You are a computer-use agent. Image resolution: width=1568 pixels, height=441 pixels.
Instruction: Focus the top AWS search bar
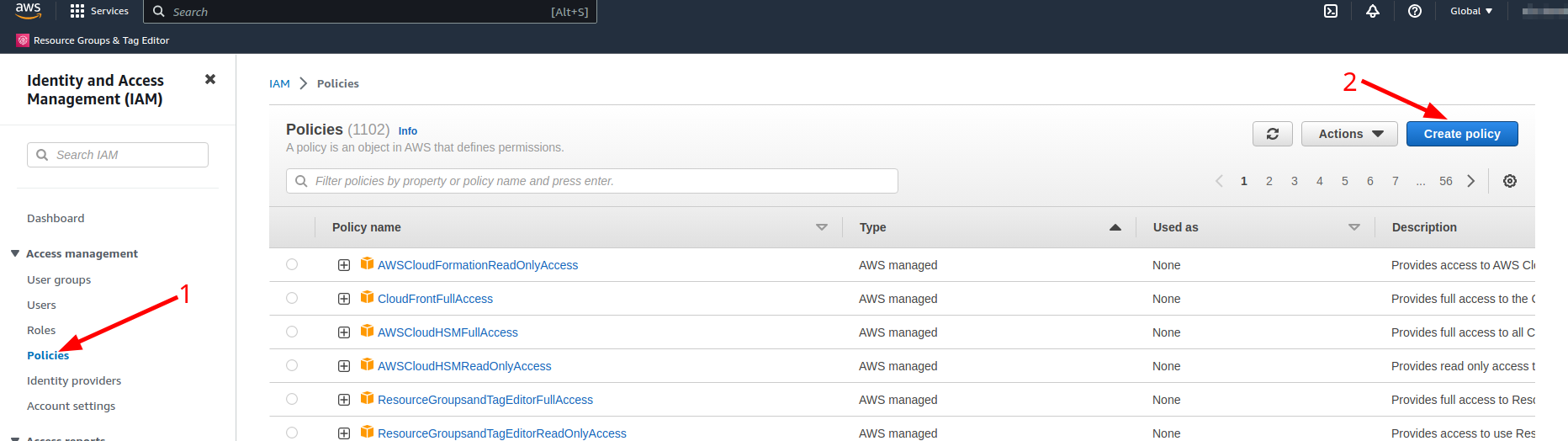pos(370,12)
